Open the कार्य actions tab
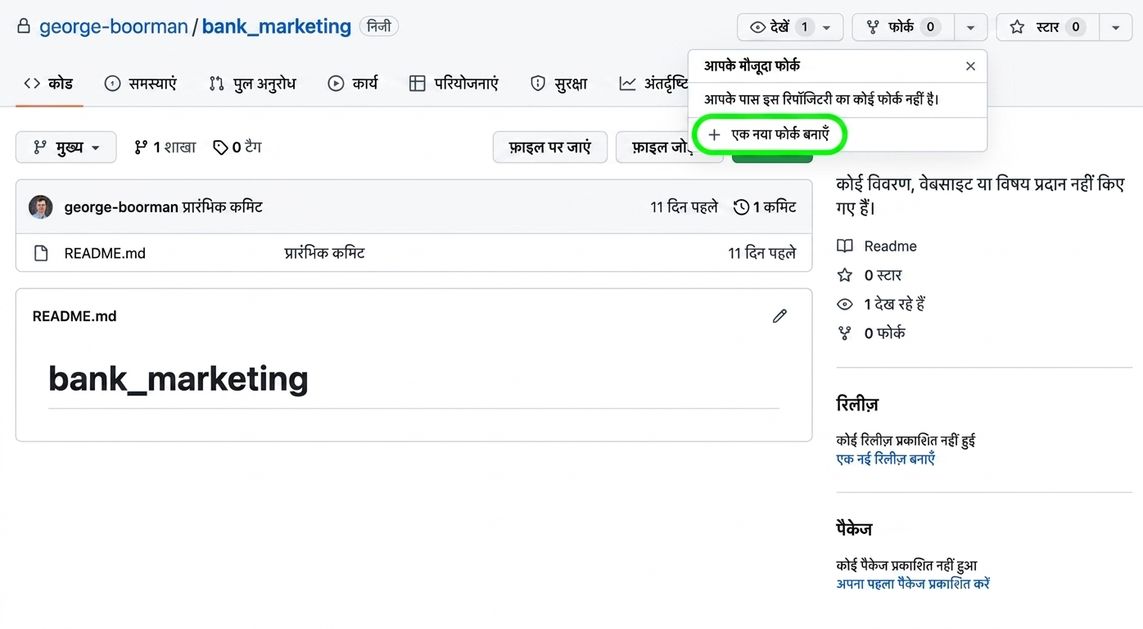This screenshot has height=629, width=1143. [x=353, y=84]
